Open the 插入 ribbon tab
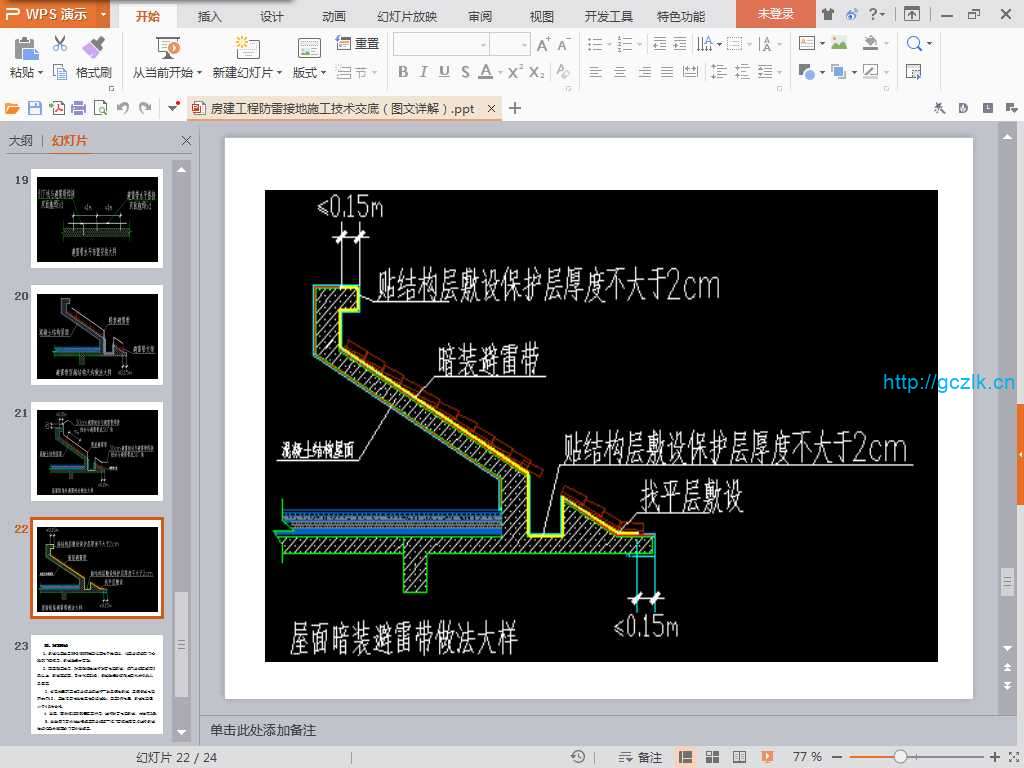The height and width of the screenshot is (768, 1024). coord(210,16)
